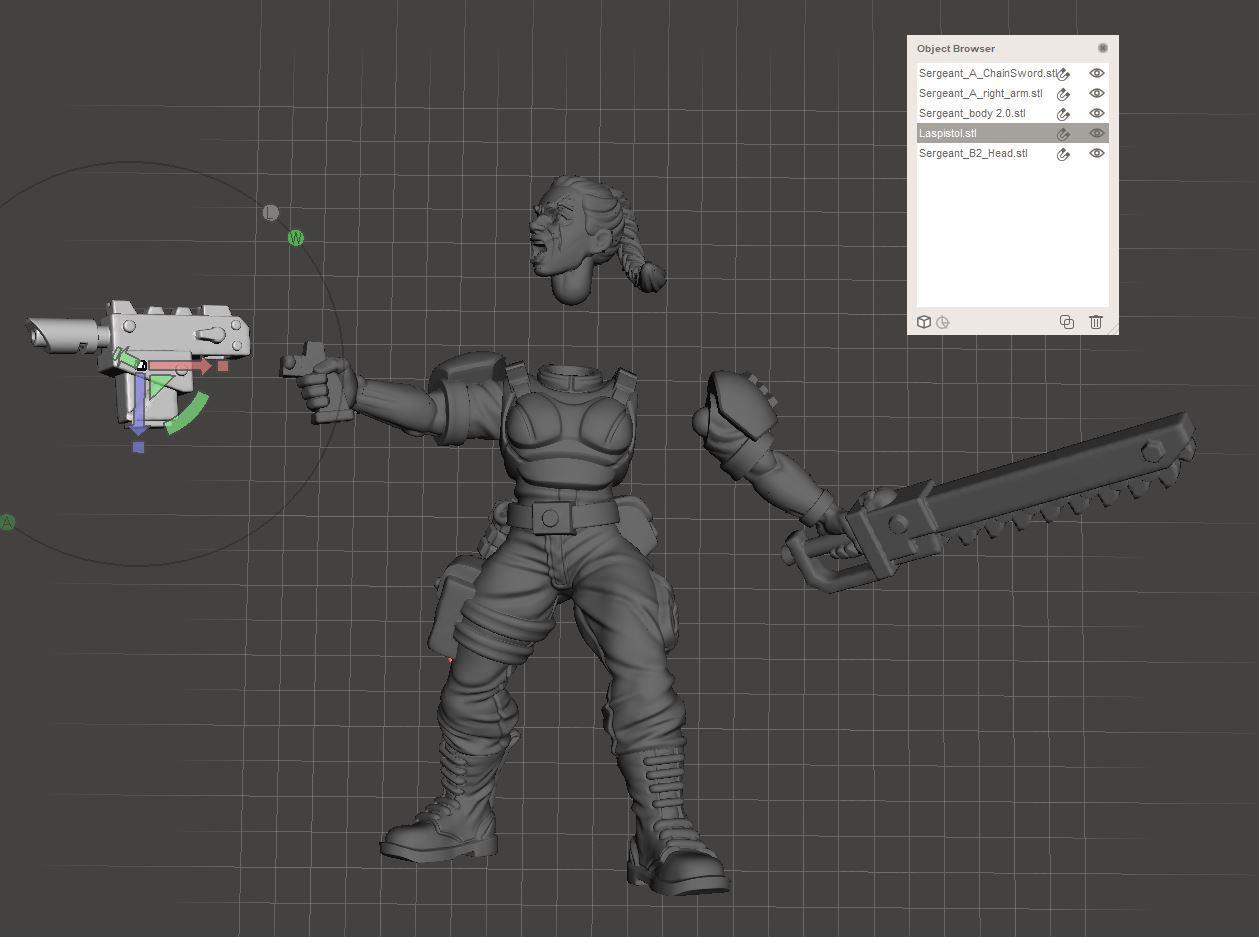Click the cube icon in Object Browser

[x=924, y=322]
